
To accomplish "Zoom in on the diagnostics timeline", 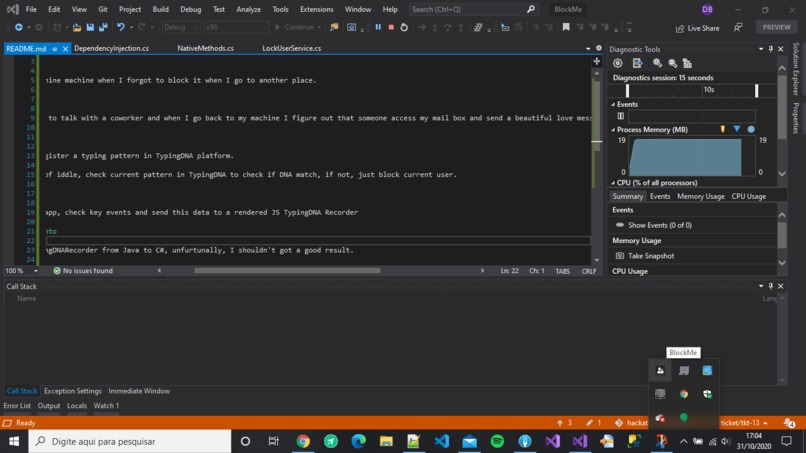I will (657, 63).
